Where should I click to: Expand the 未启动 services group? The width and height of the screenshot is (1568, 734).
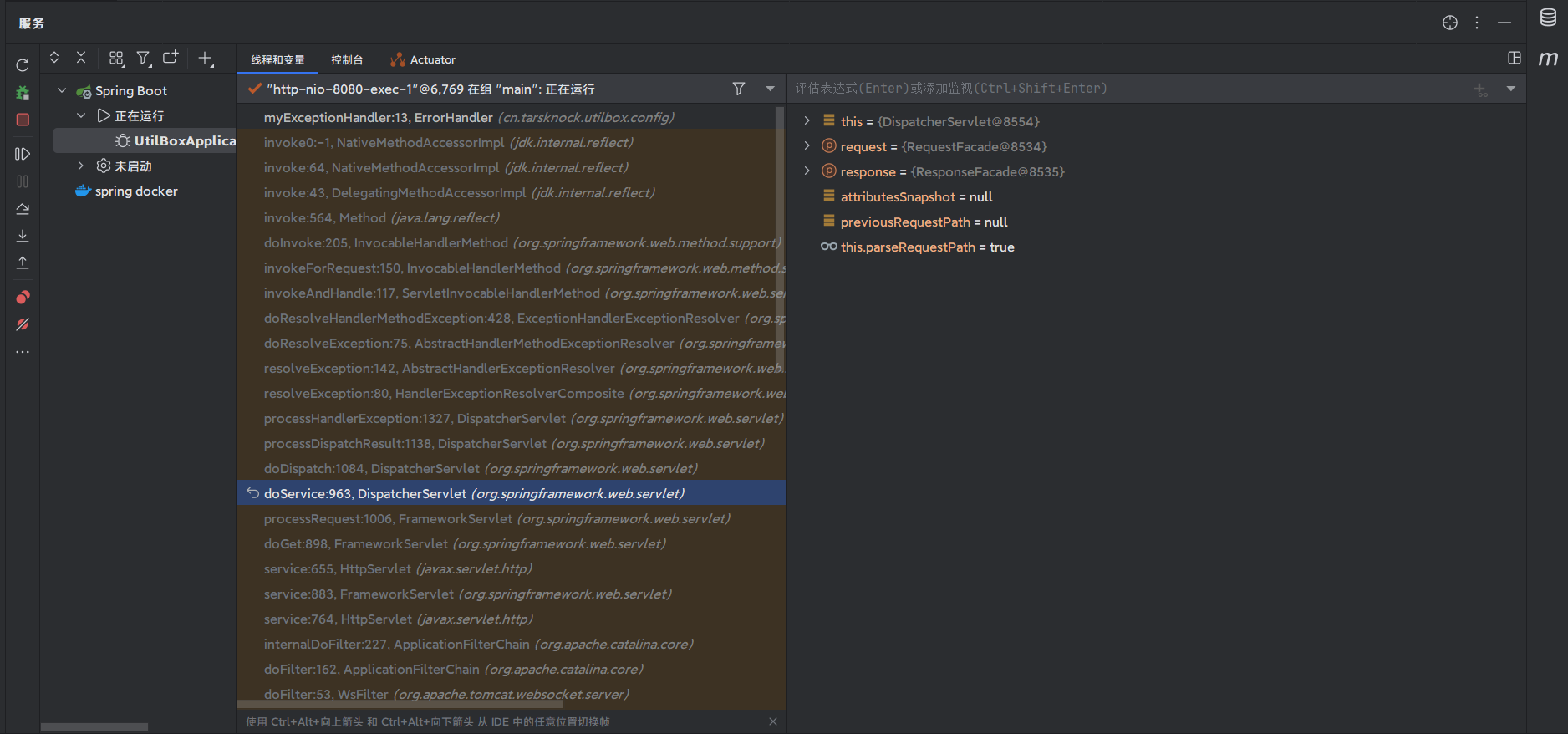[x=81, y=166]
